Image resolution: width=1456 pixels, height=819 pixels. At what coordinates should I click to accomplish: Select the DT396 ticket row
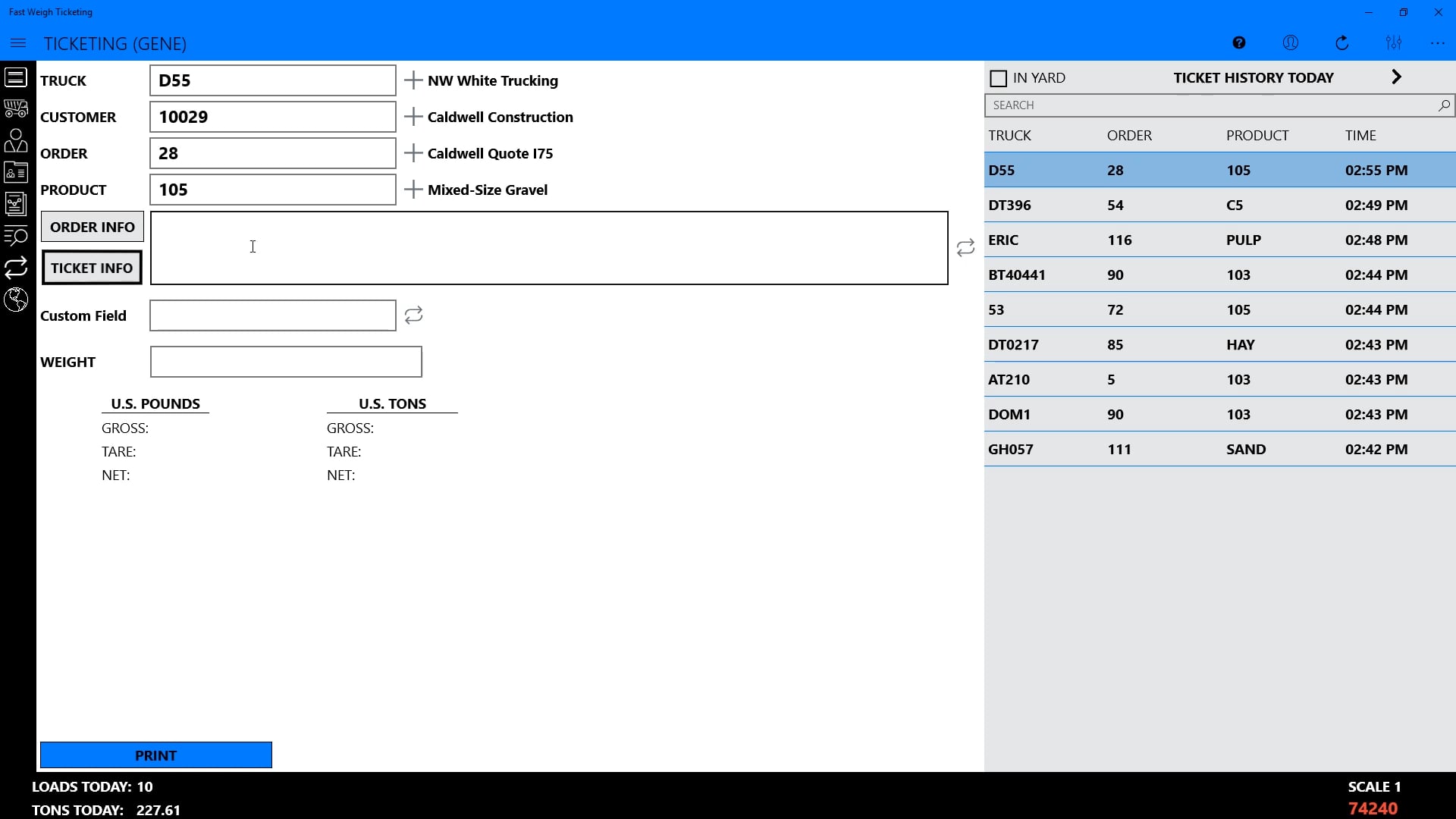click(x=1219, y=205)
